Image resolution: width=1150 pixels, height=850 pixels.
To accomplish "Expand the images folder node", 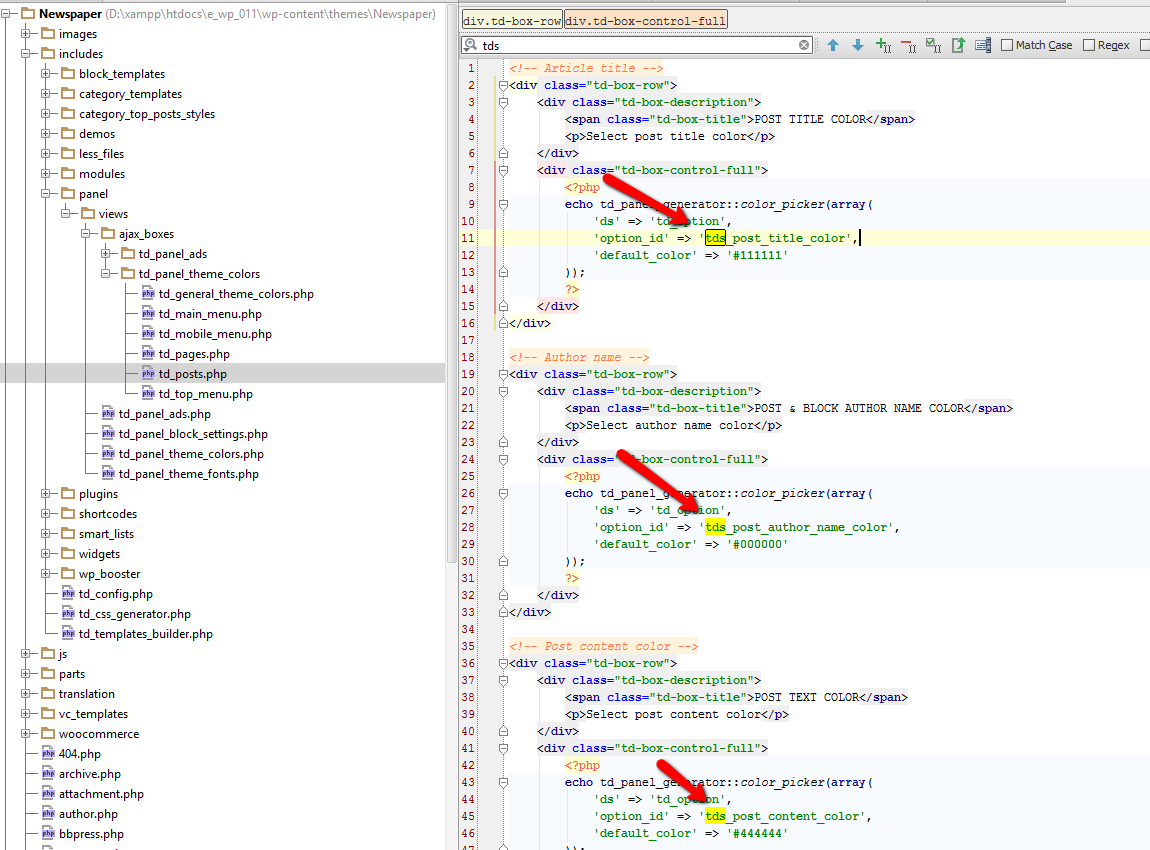I will point(26,34).
